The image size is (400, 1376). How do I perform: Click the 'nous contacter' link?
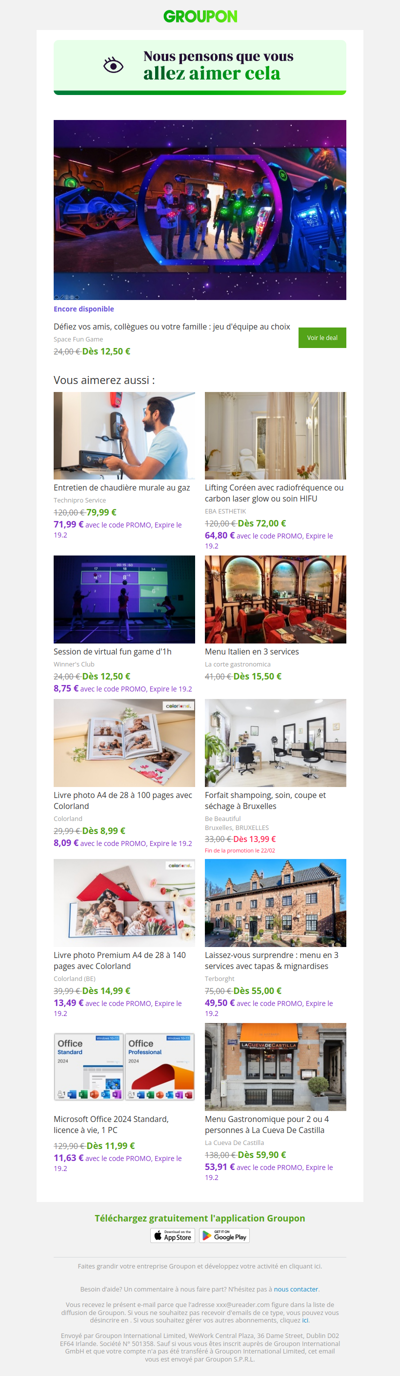click(296, 1289)
